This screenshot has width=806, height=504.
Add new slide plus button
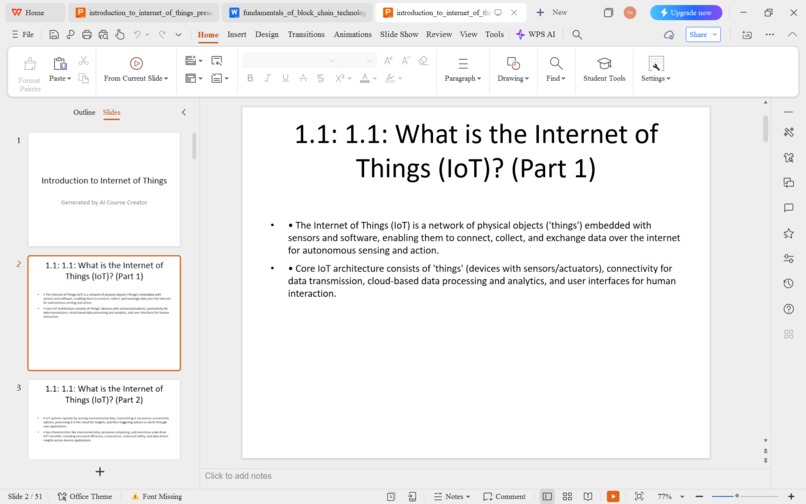[x=100, y=472]
